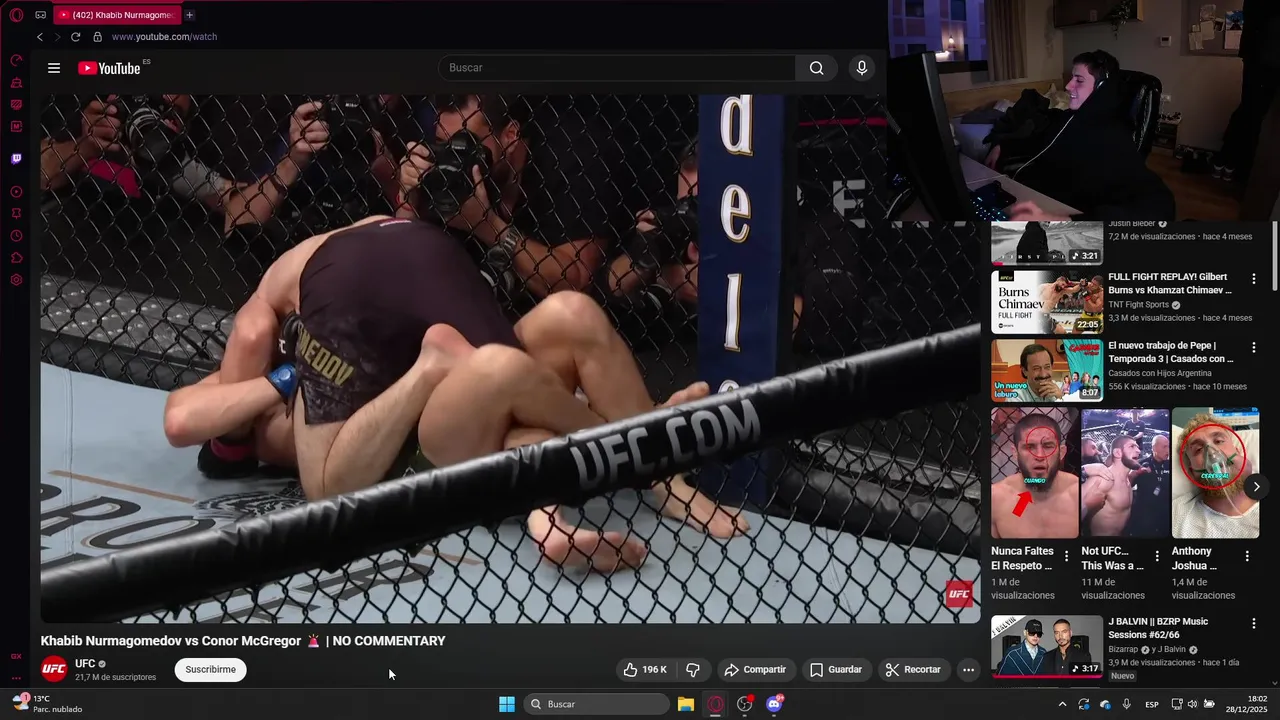This screenshot has height=720, width=1280.
Task: Click the video player to pause
Action: pyautogui.click(x=510, y=358)
